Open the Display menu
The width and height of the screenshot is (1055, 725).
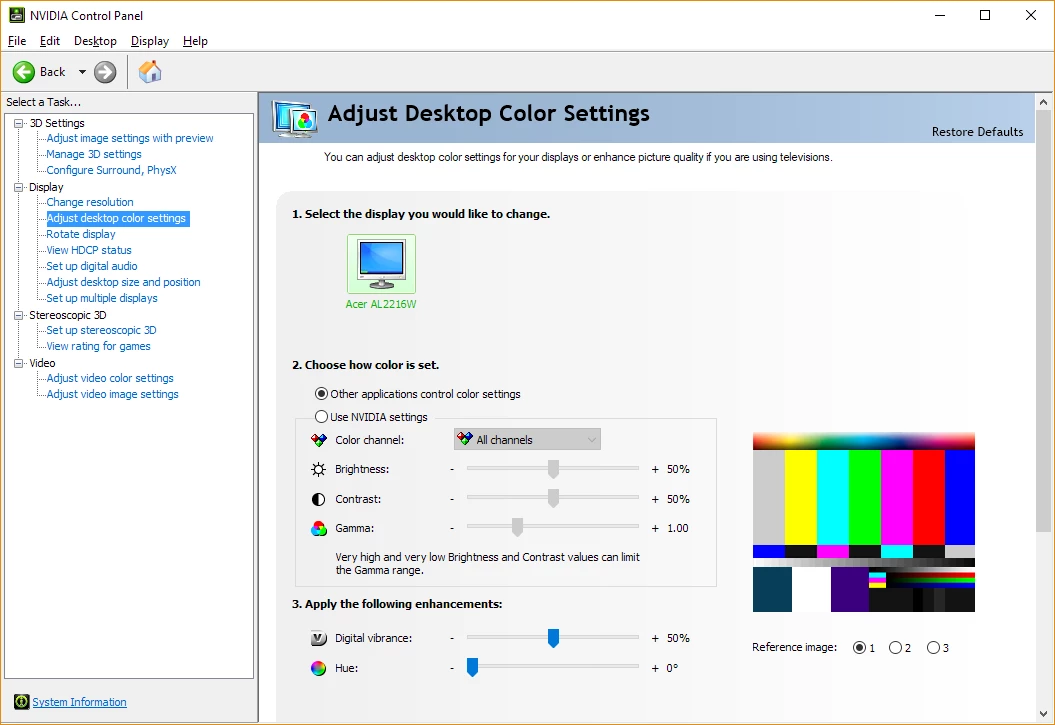point(149,41)
